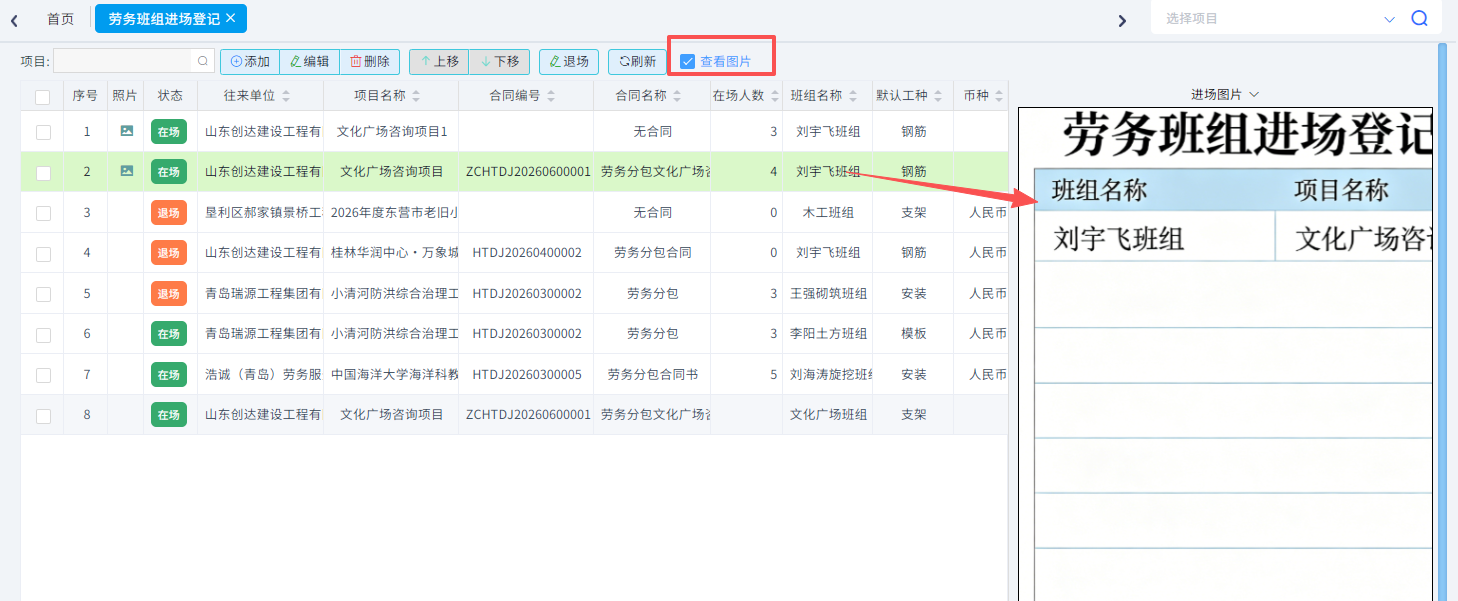The width and height of the screenshot is (1458, 601).
Task: Sort by the 合同名称 column arrows
Action: [677, 96]
